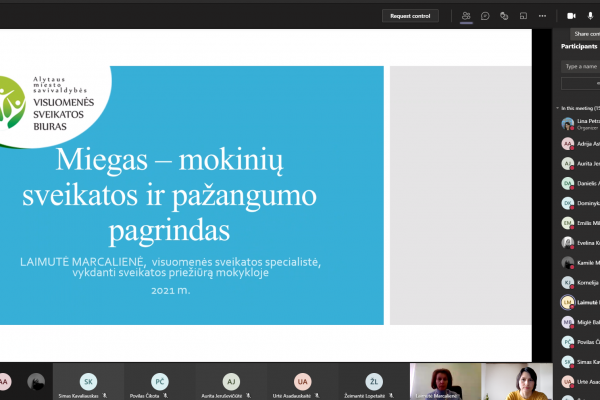The image size is (600, 400).
Task: Focus the Type a name search field
Action: tap(580, 67)
